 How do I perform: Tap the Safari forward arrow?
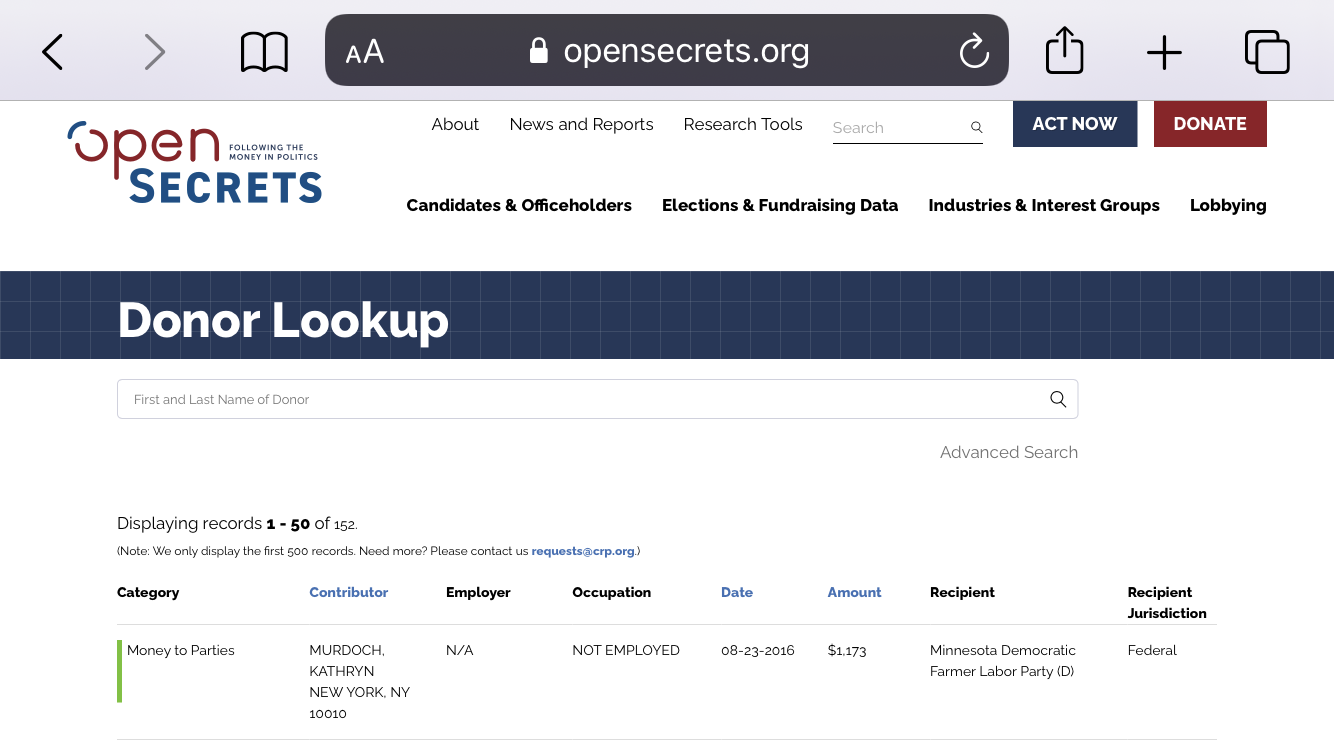click(x=154, y=52)
